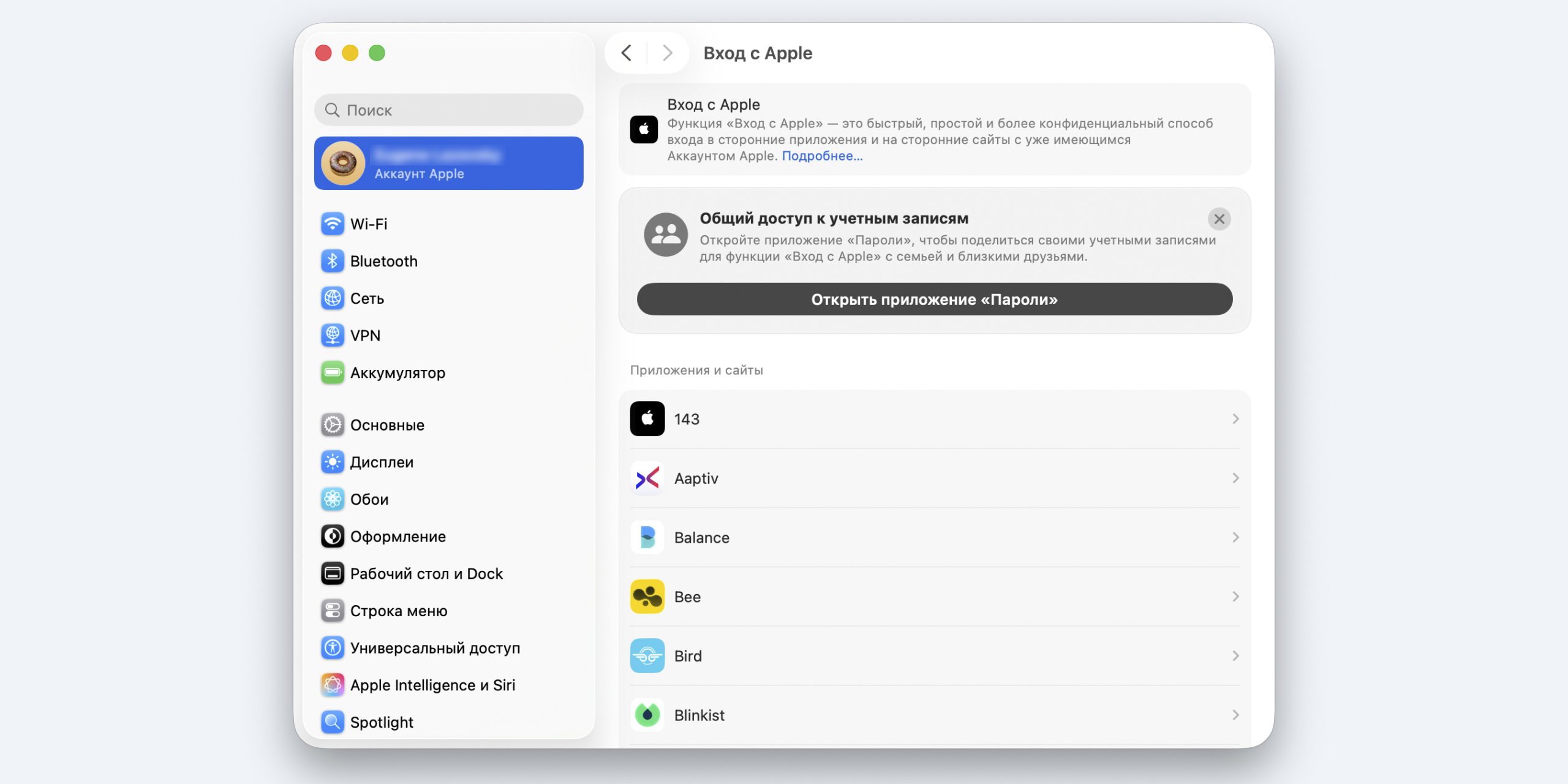Click the Blinkist app name text
The image size is (1568, 784).
[x=699, y=715]
